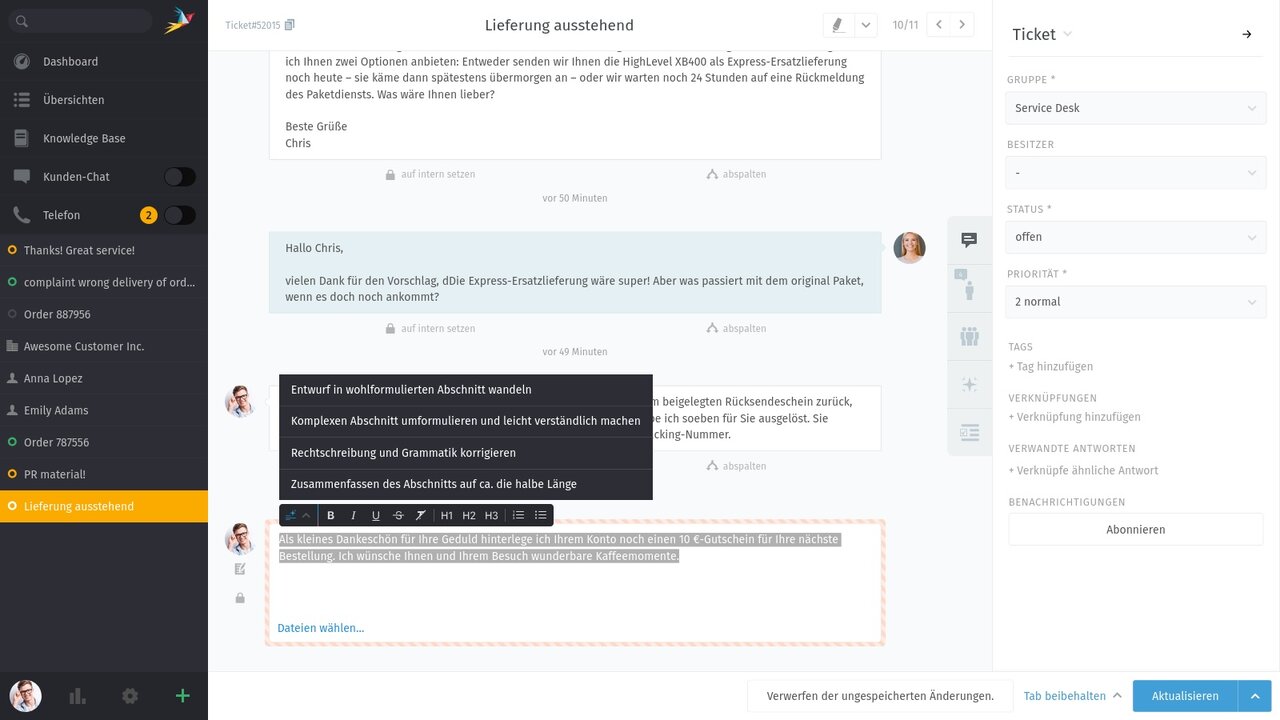Open the admin settings gear icon

pos(130,696)
